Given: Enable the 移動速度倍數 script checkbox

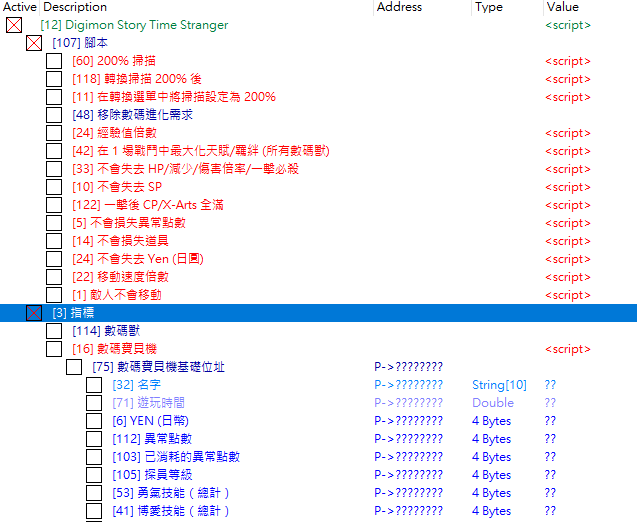Looking at the screenshot, I should 54,277.
